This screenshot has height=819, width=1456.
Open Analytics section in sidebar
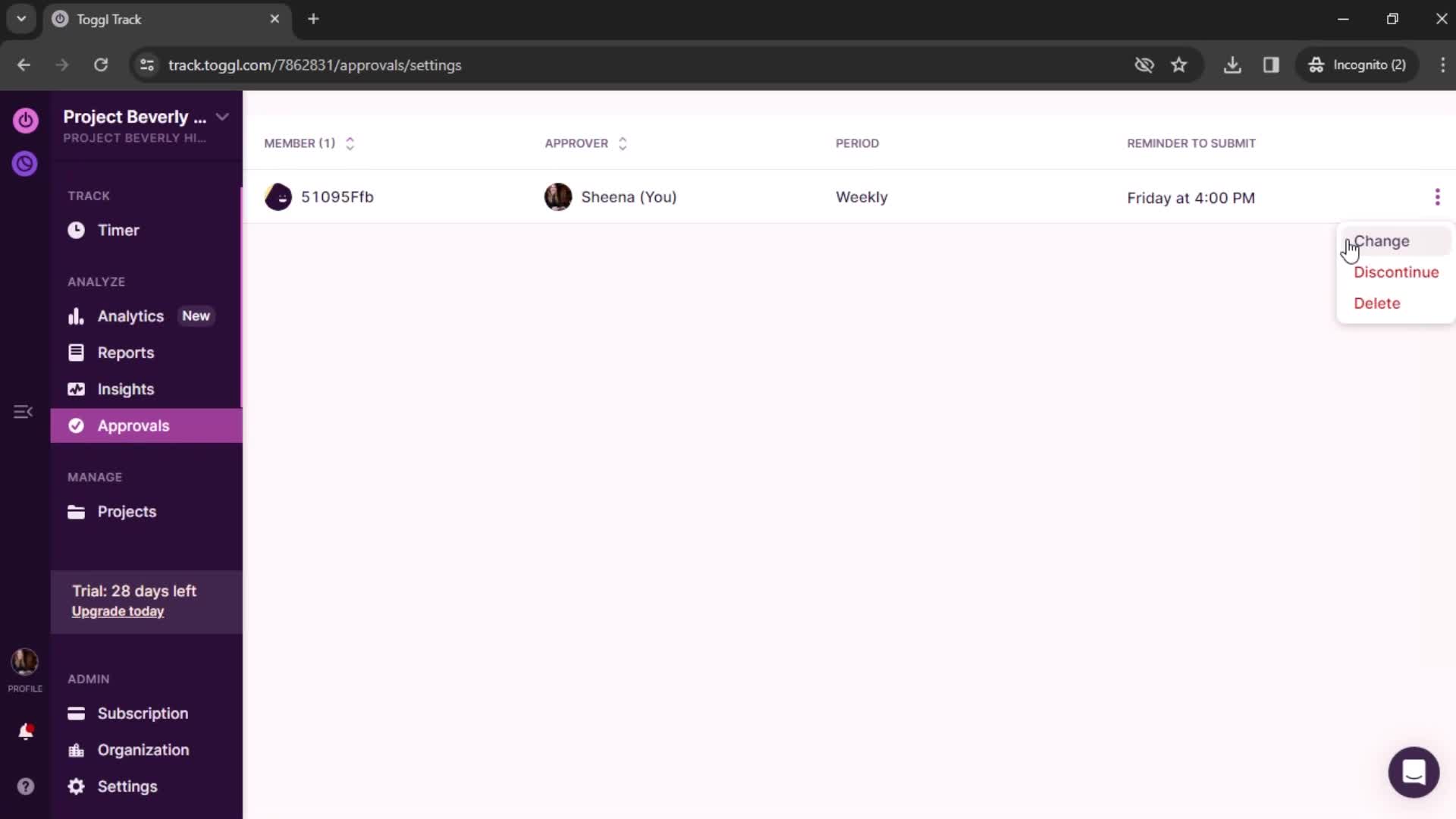[130, 316]
